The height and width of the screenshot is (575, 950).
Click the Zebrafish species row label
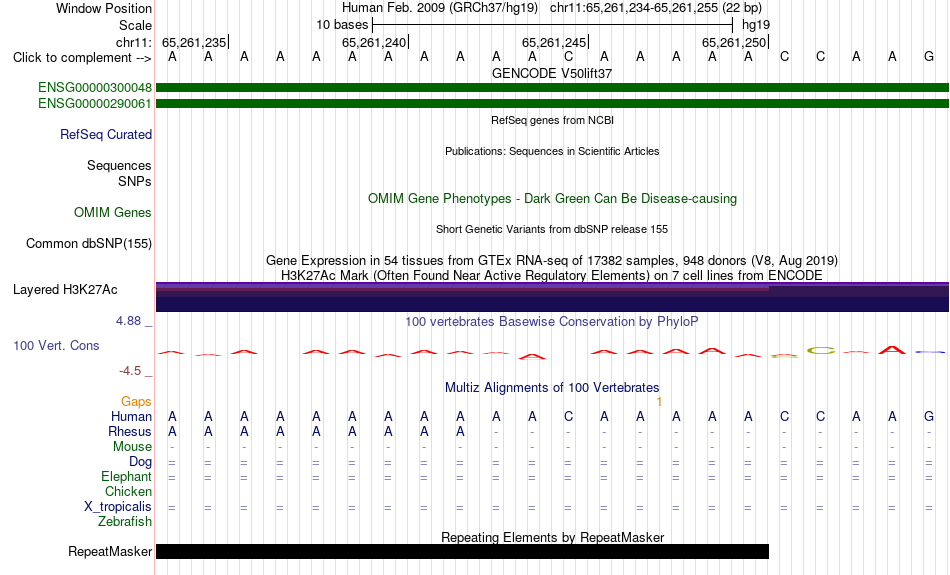(125, 522)
